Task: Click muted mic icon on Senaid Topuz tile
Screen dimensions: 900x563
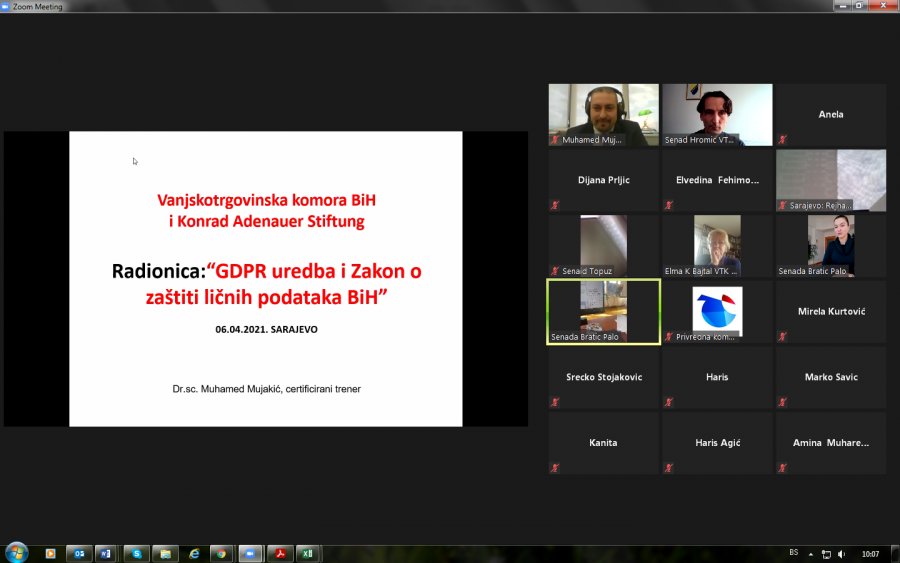Action: pyautogui.click(x=555, y=271)
